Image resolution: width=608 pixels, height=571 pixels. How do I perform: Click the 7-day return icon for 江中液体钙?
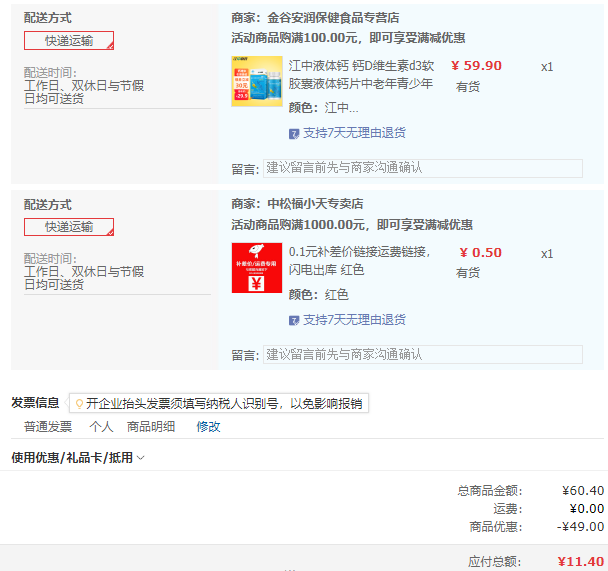(x=294, y=134)
